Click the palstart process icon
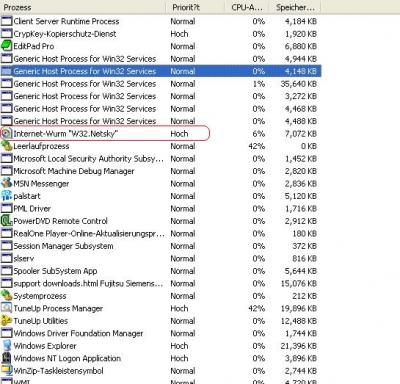Viewport: 400px width, 384px height. [x=6, y=196]
